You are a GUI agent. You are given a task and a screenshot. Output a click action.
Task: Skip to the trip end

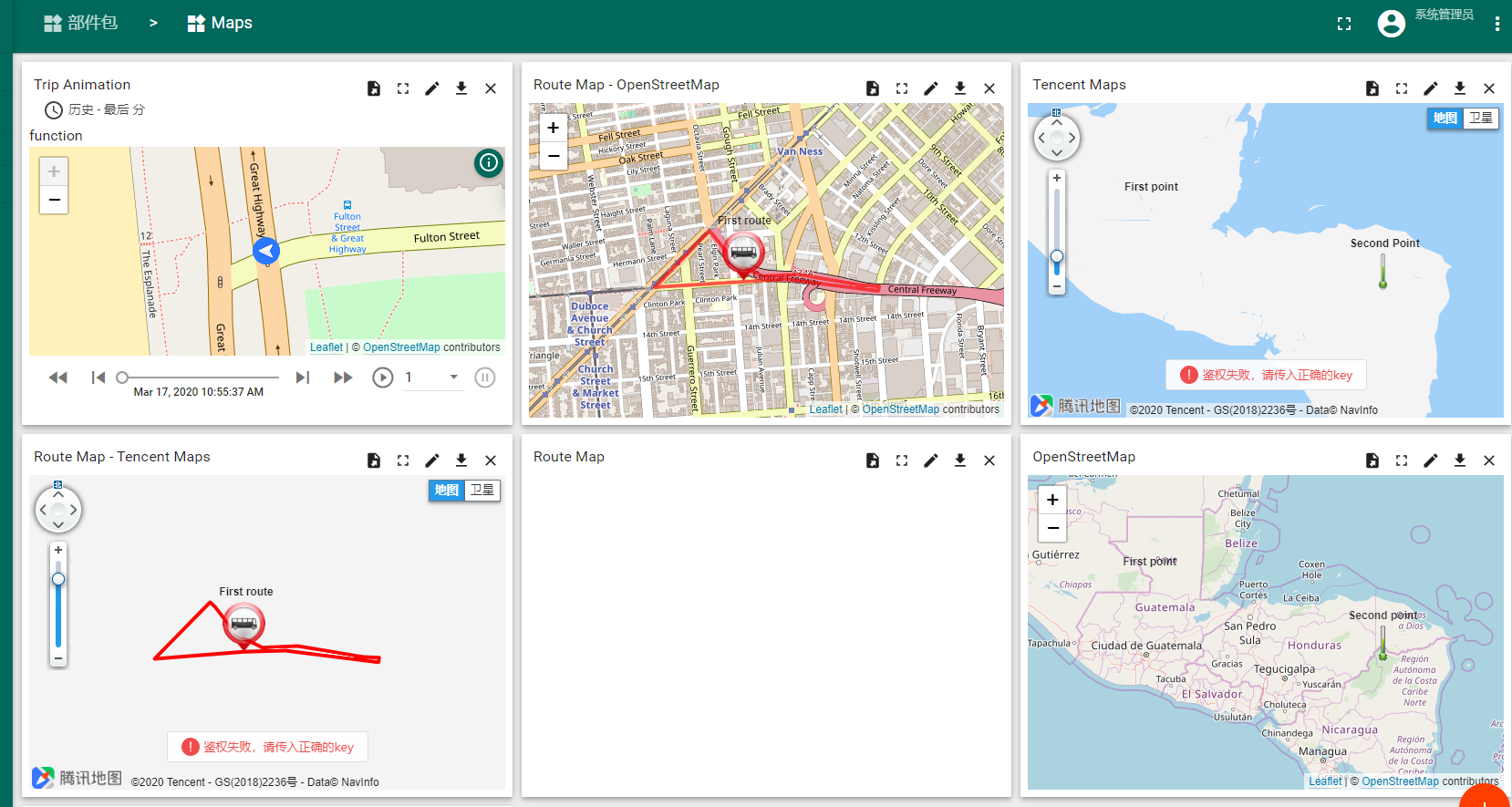(303, 378)
